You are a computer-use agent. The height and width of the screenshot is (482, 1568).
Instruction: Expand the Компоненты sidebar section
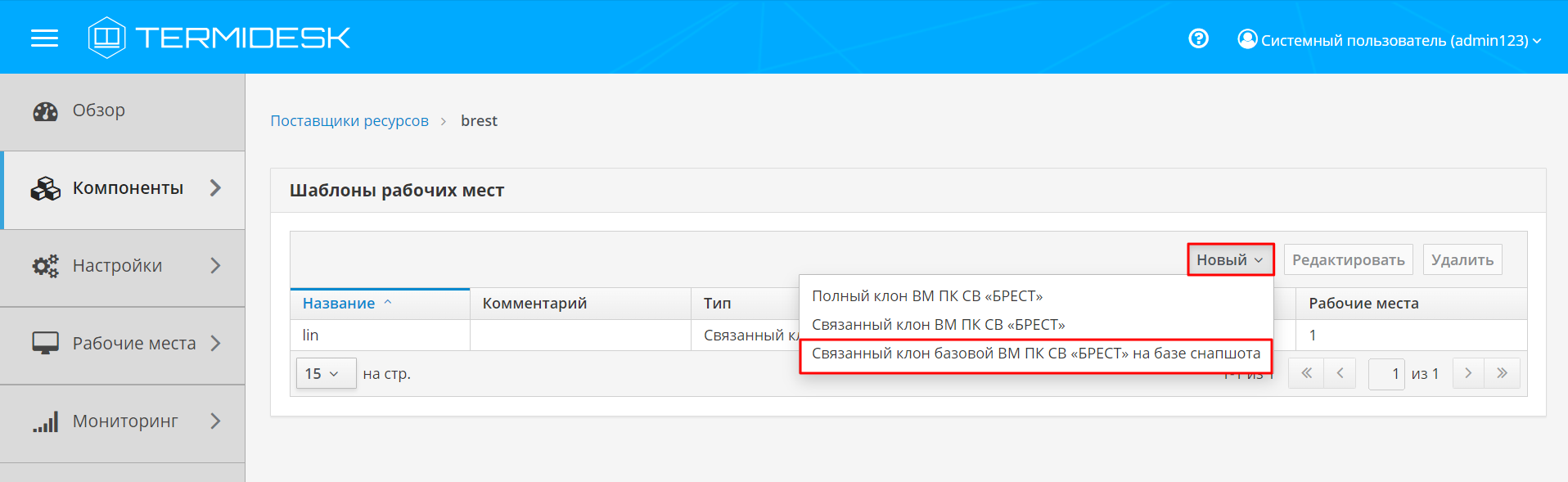[x=215, y=188]
